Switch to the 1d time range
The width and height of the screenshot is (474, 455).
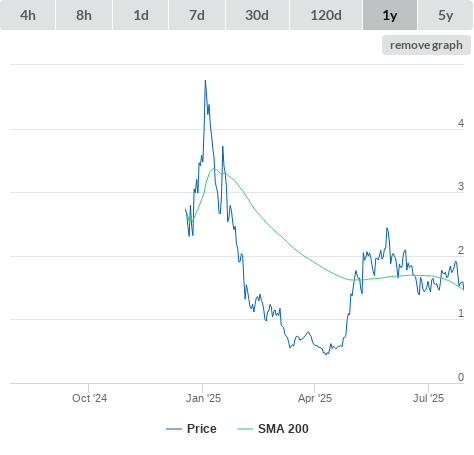[141, 15]
